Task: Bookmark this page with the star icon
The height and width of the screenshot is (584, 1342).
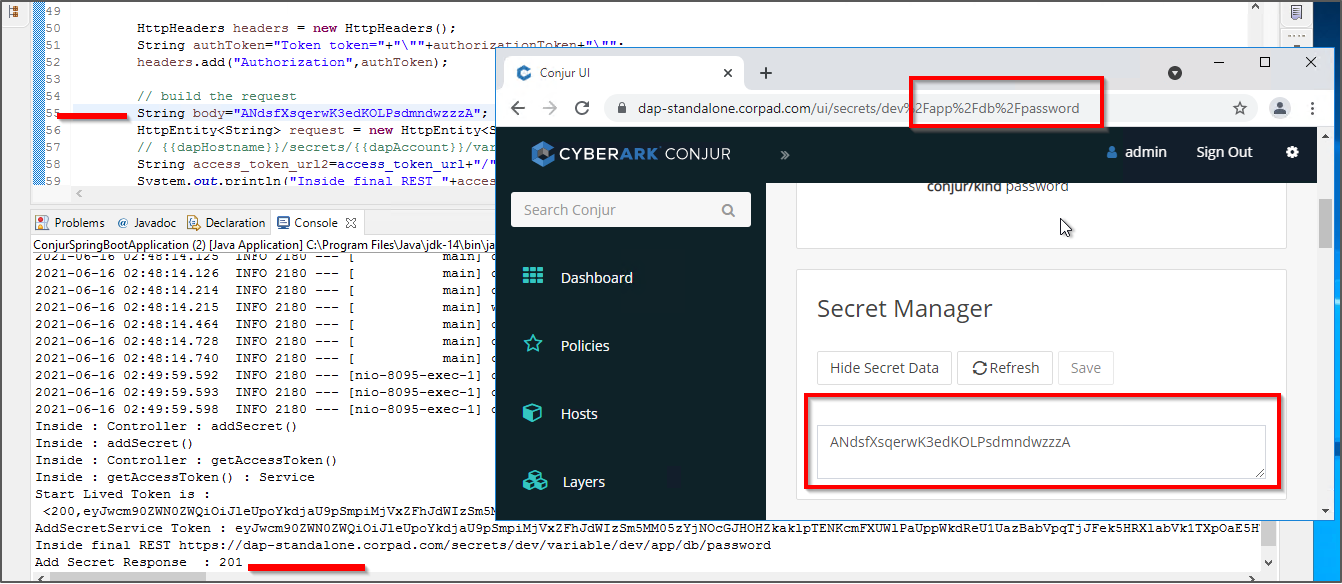Action: click(x=1239, y=108)
